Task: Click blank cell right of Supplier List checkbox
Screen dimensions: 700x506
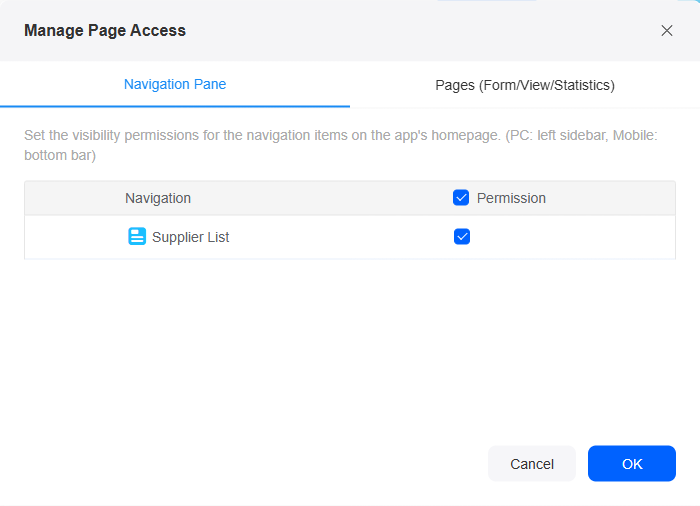Action: [x=571, y=237]
